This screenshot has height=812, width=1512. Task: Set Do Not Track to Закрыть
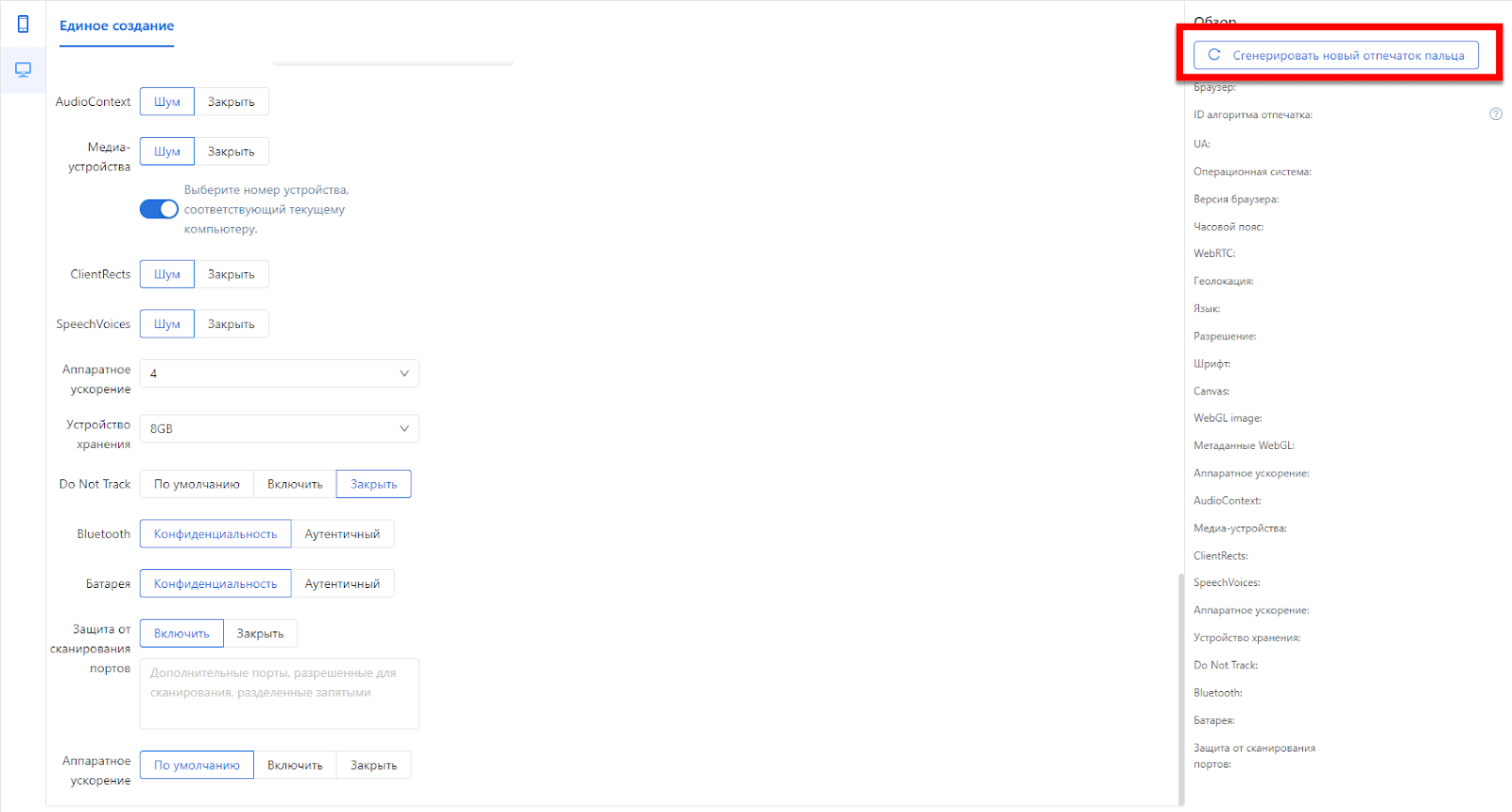[x=374, y=484]
